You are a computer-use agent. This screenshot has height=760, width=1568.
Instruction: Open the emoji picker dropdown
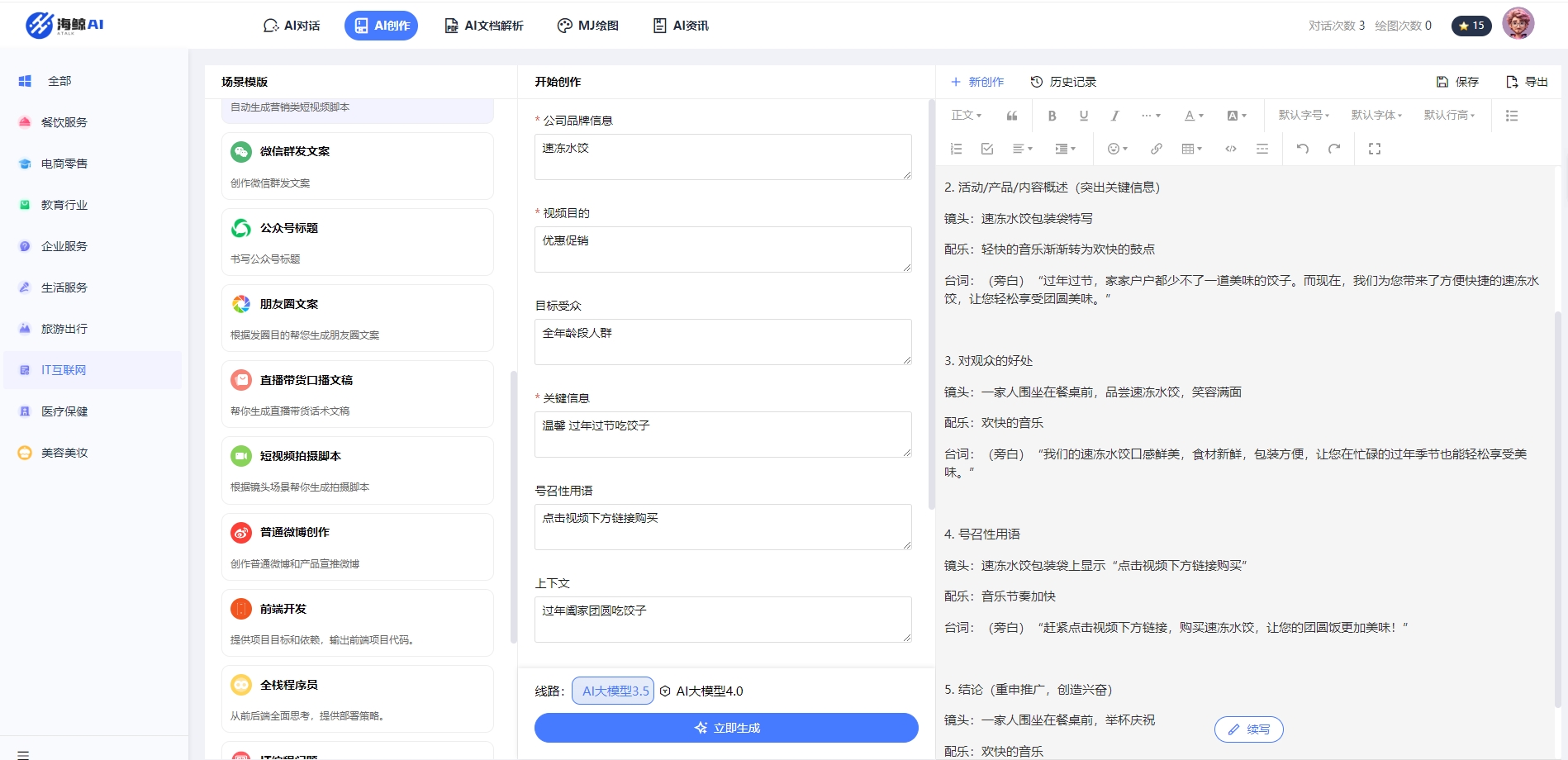click(x=1118, y=149)
